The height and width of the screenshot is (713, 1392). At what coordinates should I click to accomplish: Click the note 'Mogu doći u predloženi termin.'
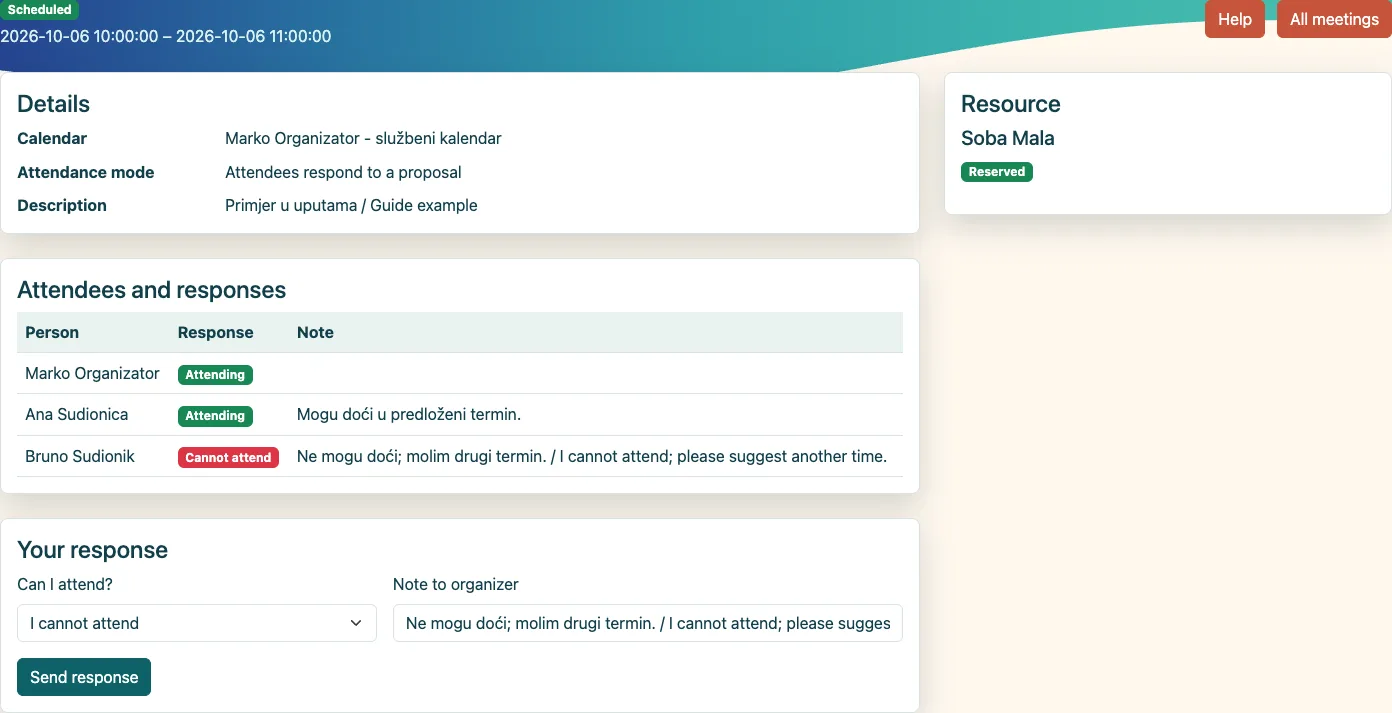(x=409, y=415)
